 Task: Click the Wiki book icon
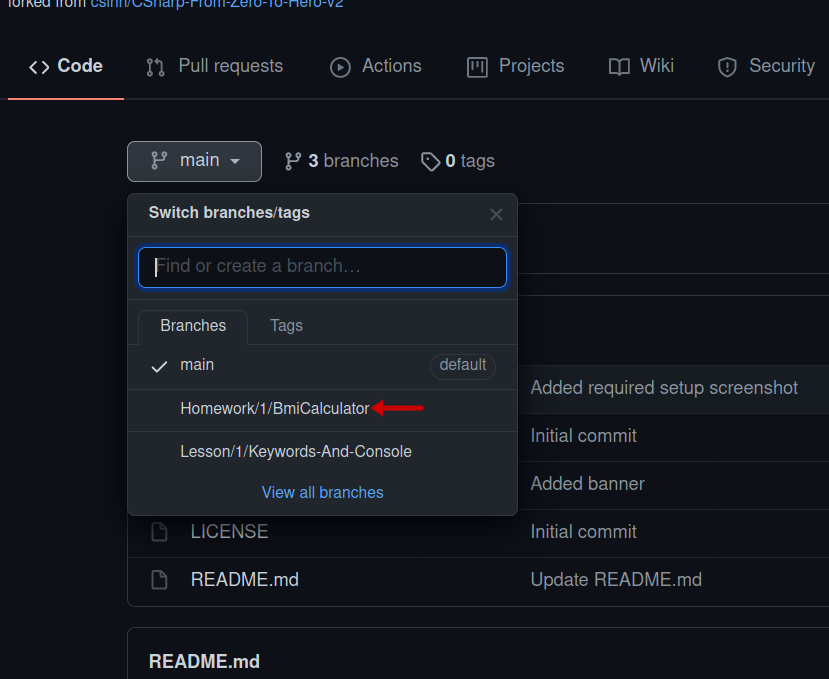[619, 67]
